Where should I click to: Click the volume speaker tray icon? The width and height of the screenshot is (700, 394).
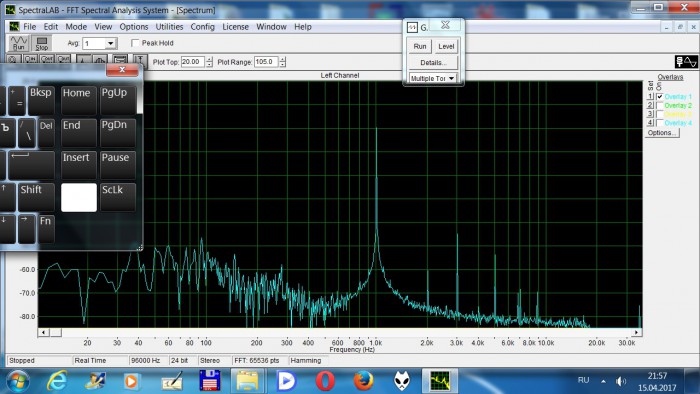coord(621,381)
